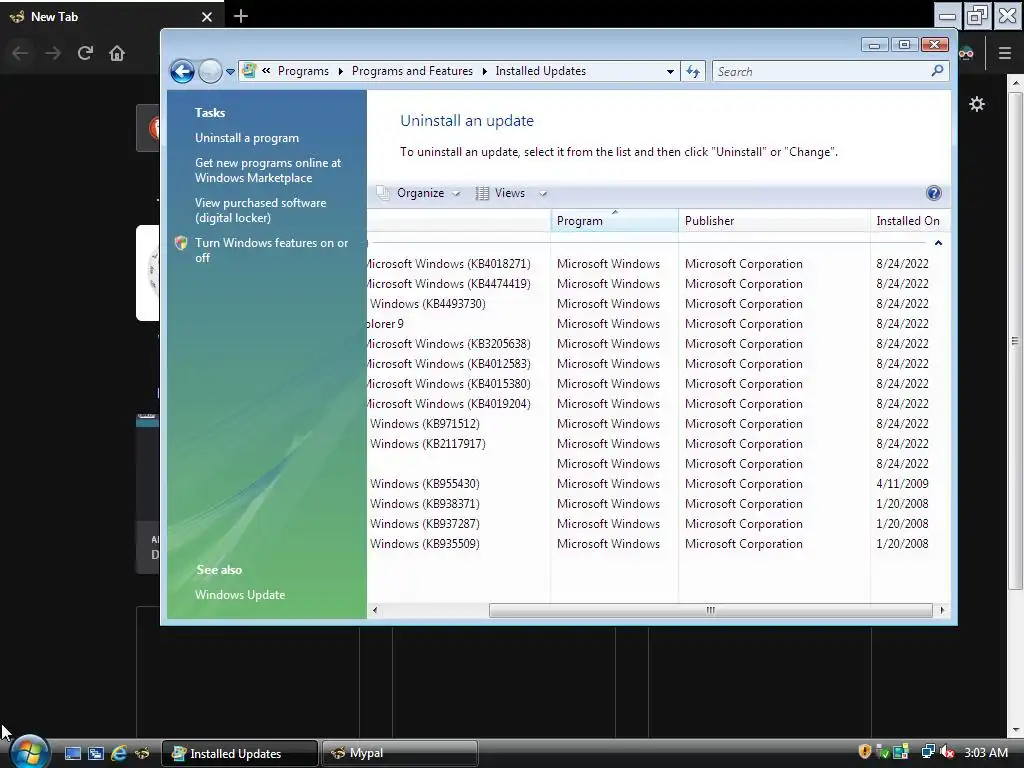
Task: Click the 4/11/2009 installed date cell
Action: tap(902, 484)
